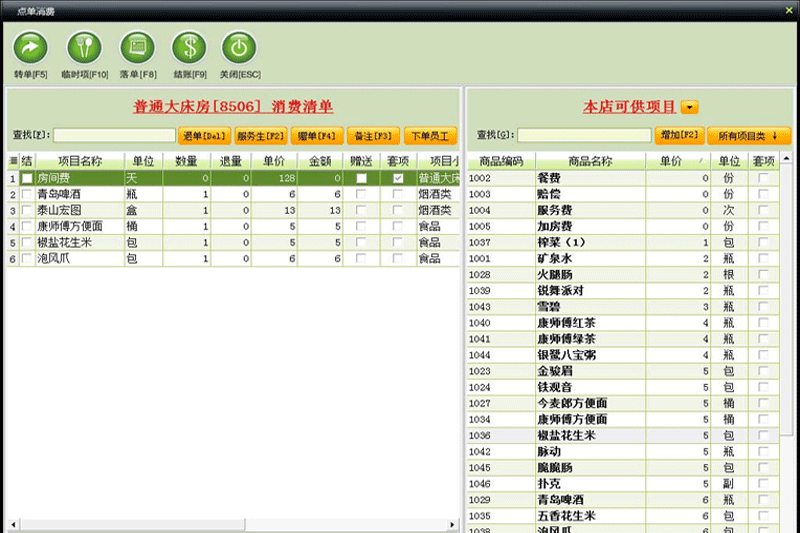Select product 脉动 in the list

point(623,451)
